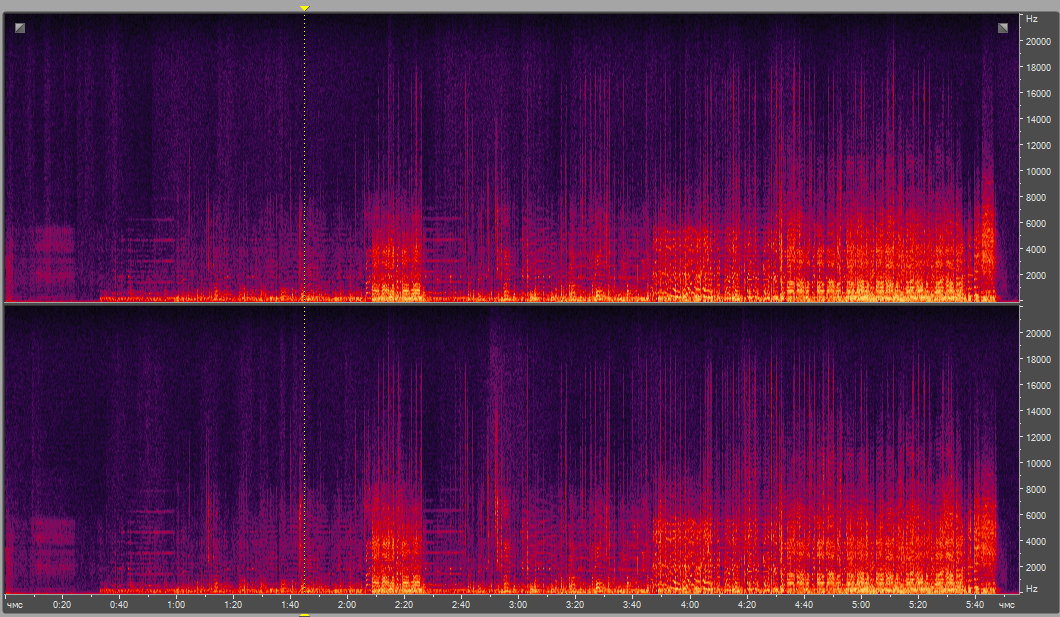Click the 5:40 mark on time ruler

coord(974,605)
